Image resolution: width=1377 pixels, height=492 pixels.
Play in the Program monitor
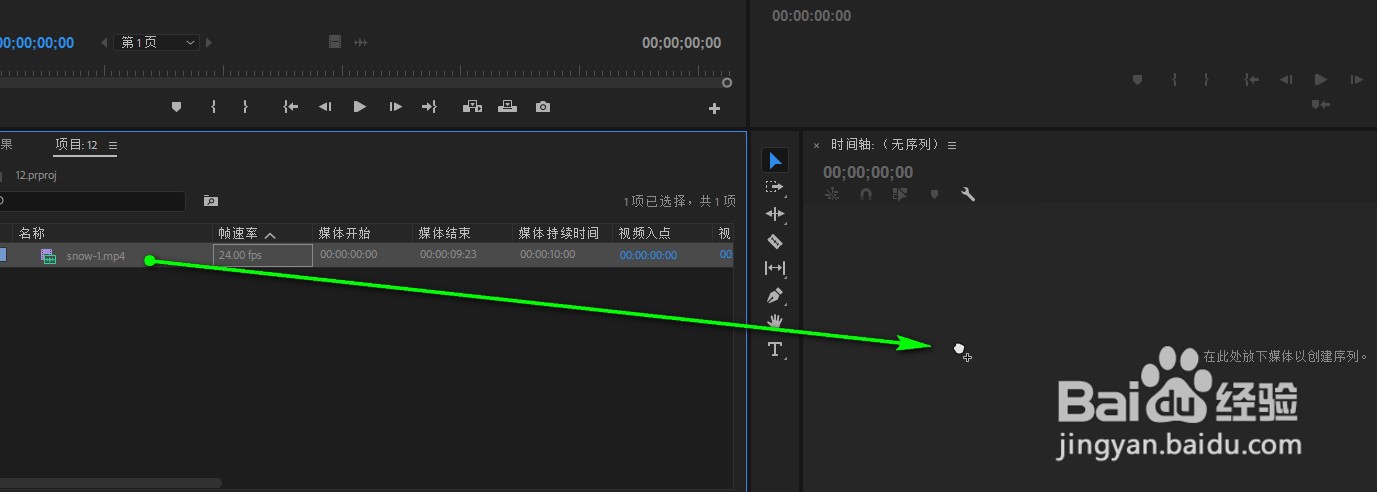[x=1321, y=79]
